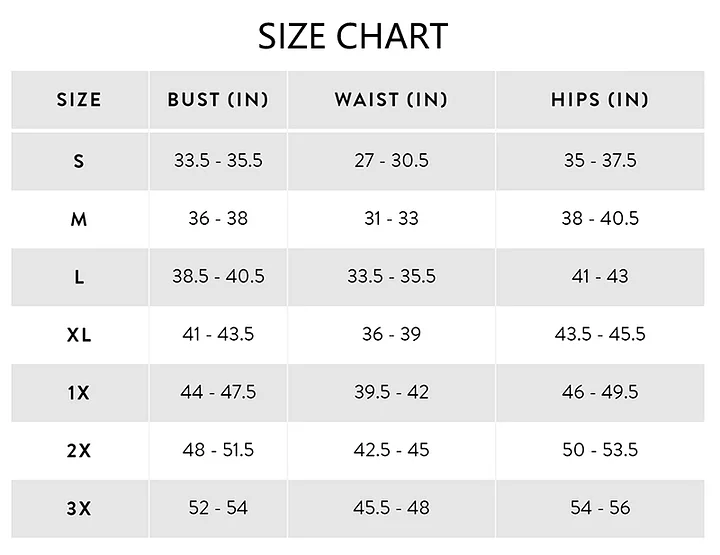Select hips value 54 - 56
This screenshot has height=555, width=720.
[x=600, y=507]
